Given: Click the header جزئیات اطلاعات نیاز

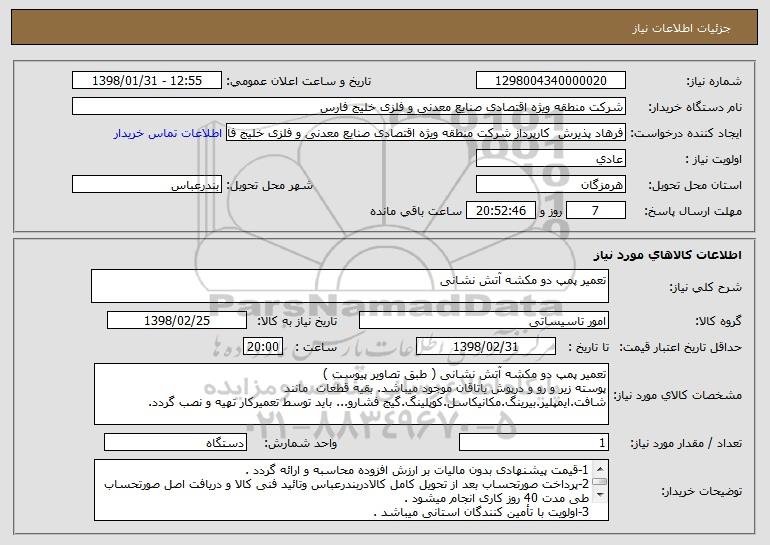Looking at the screenshot, I should [681, 28].
